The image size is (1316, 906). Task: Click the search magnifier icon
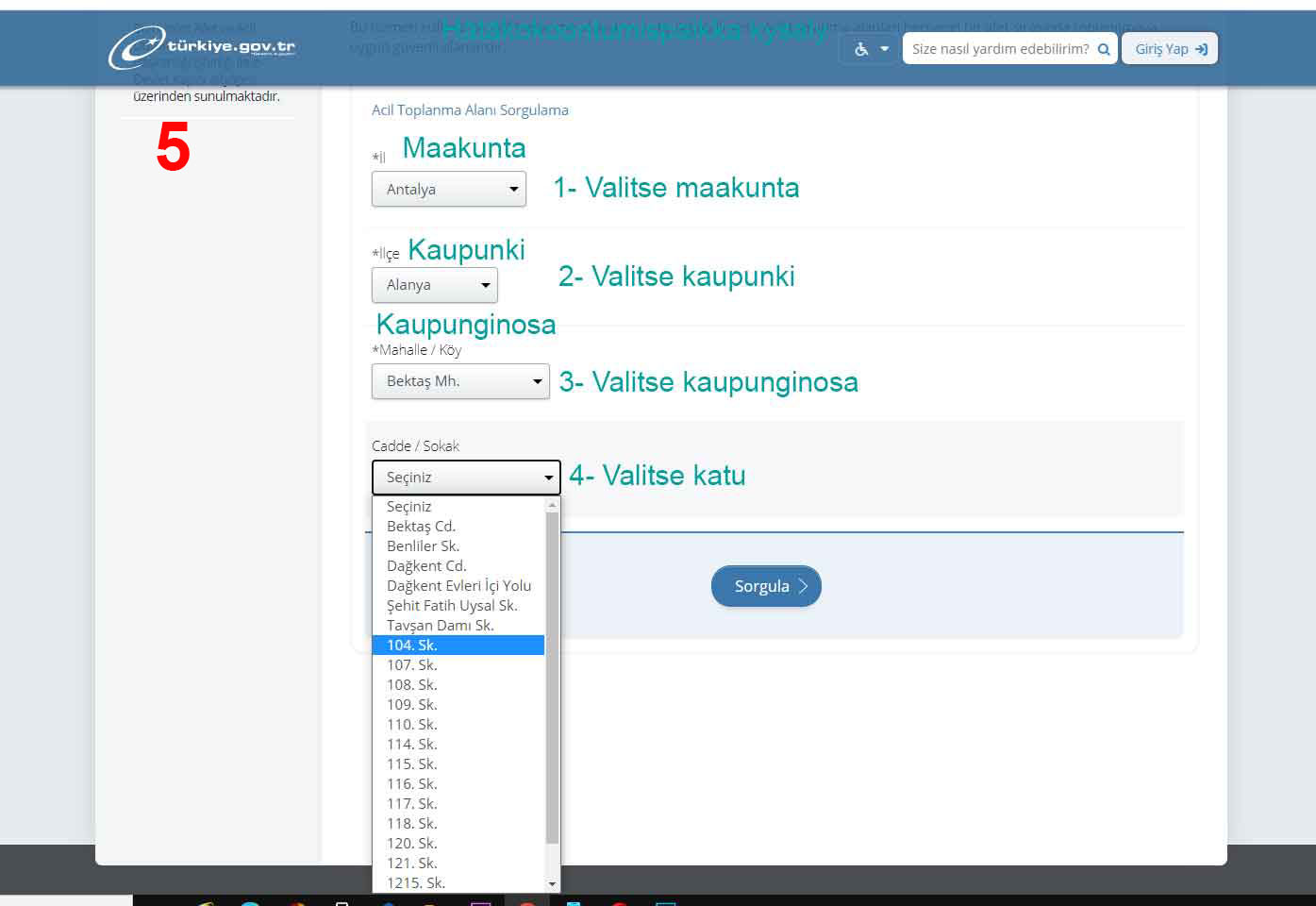coord(1104,49)
